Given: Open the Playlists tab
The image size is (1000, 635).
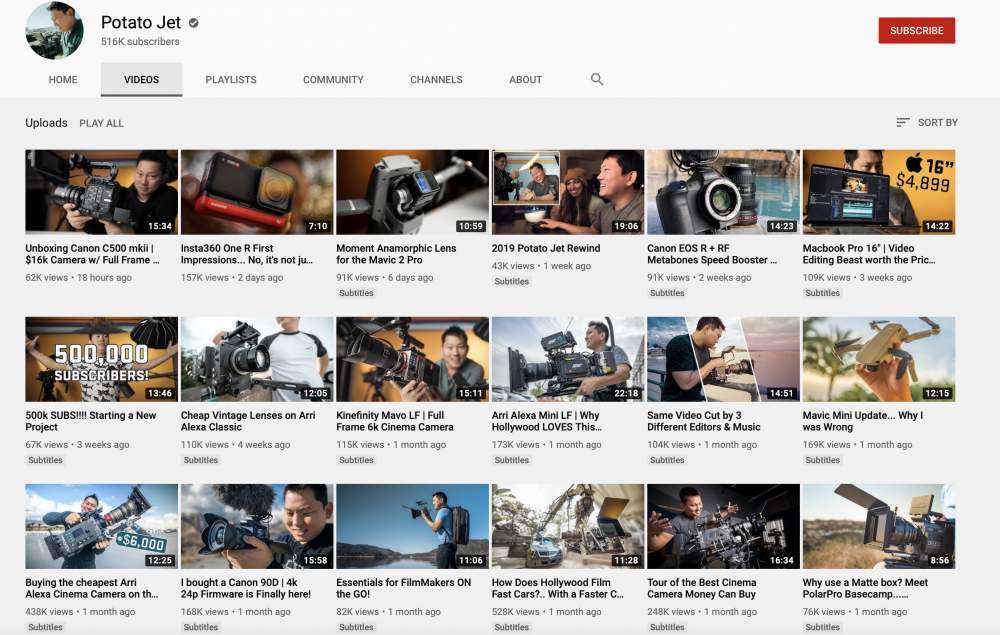Looking at the screenshot, I should click(231, 80).
